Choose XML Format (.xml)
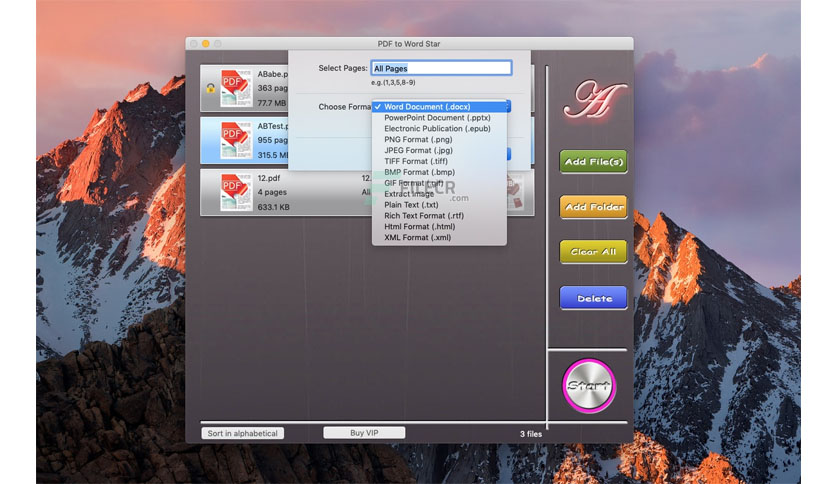The image size is (836, 484). 439,238
